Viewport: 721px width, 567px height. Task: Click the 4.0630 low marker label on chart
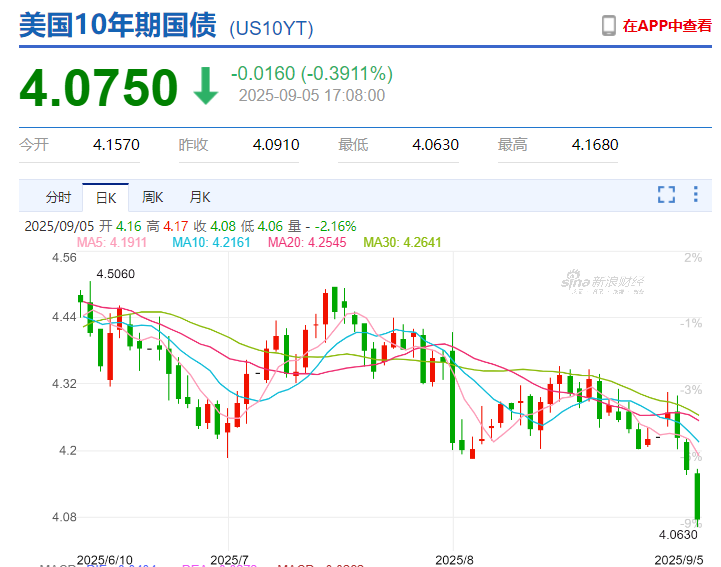(678, 535)
